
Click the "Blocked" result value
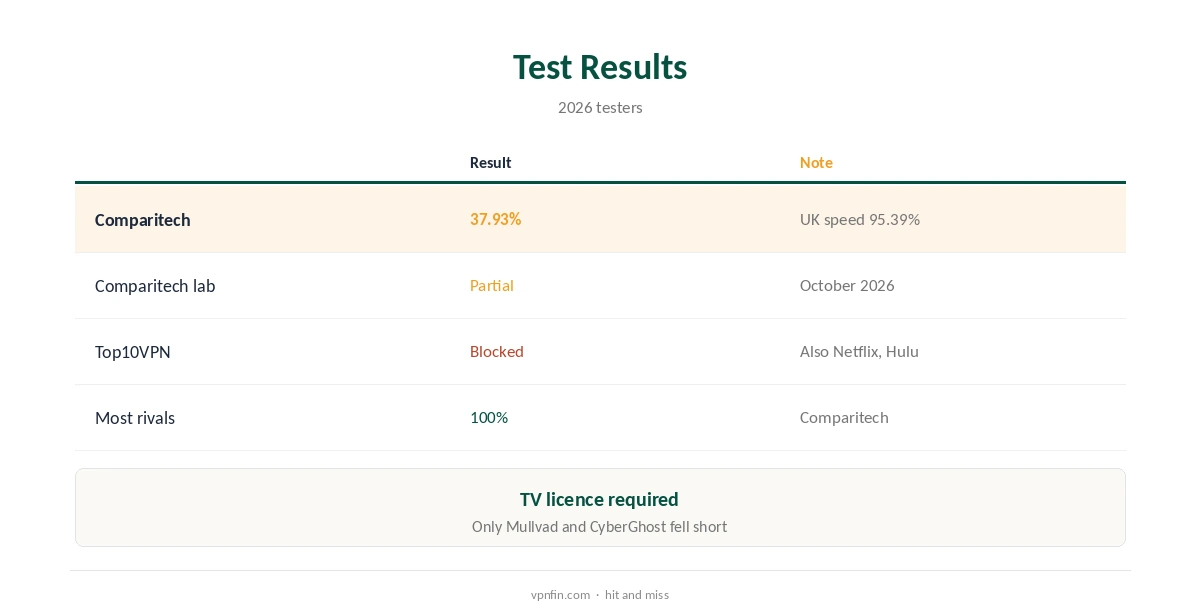click(497, 351)
